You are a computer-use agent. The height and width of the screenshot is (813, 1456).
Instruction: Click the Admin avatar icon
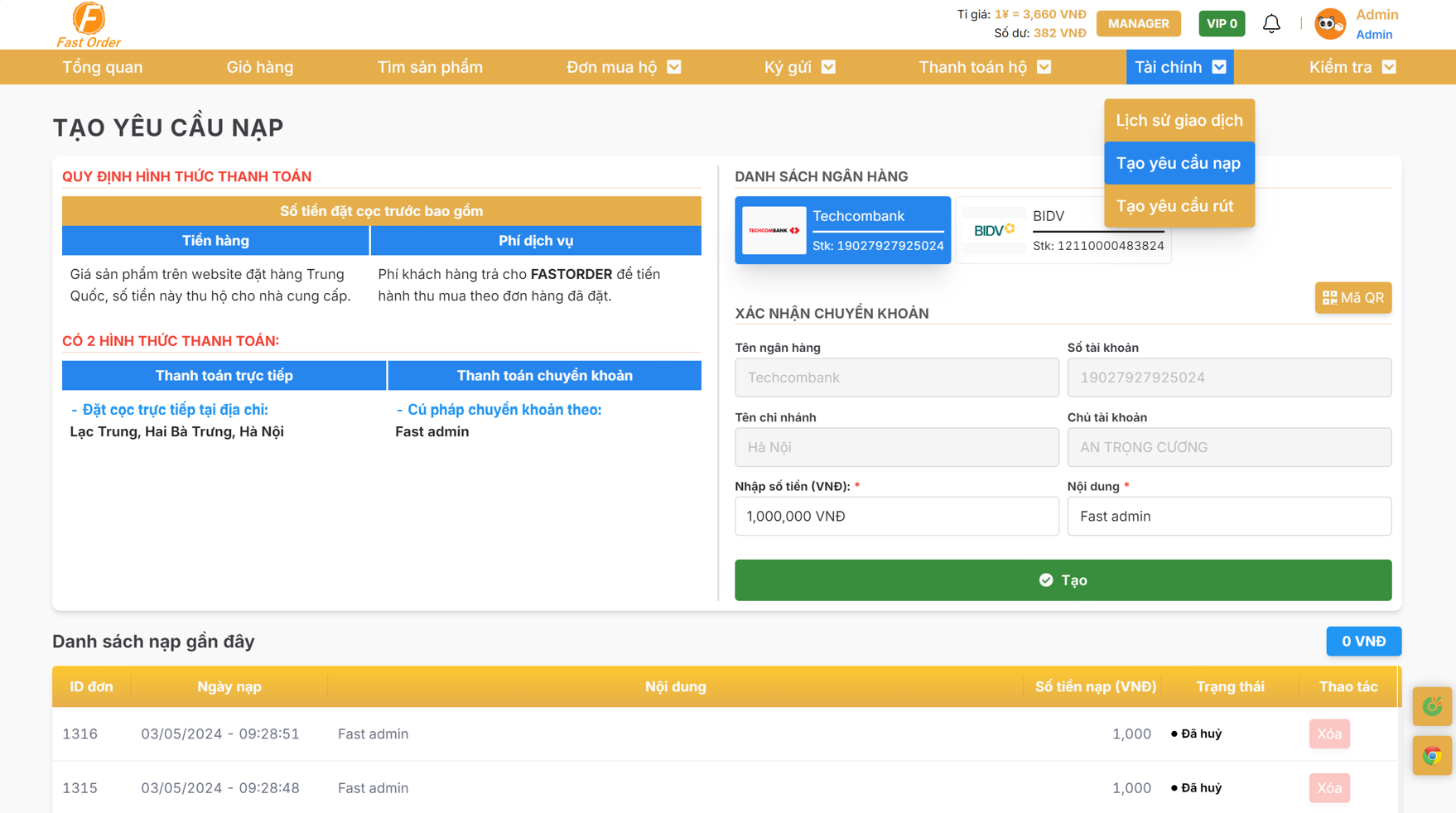[x=1330, y=24]
